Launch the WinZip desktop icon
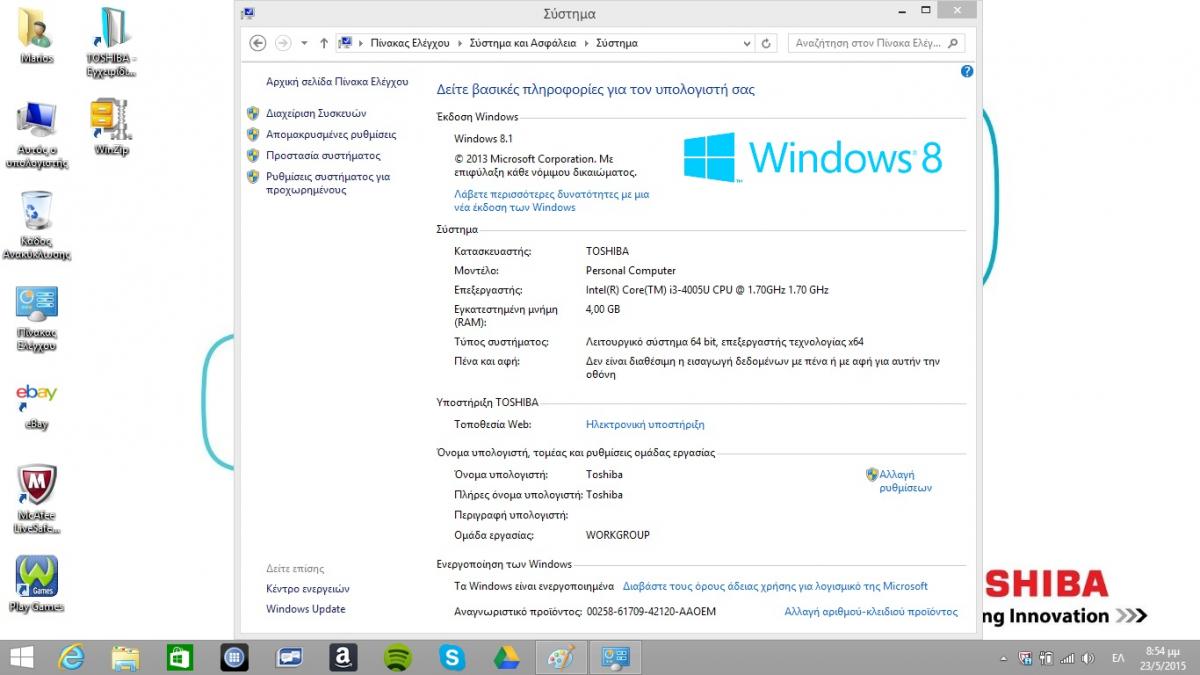Image resolution: width=1200 pixels, height=675 pixels. [x=111, y=126]
